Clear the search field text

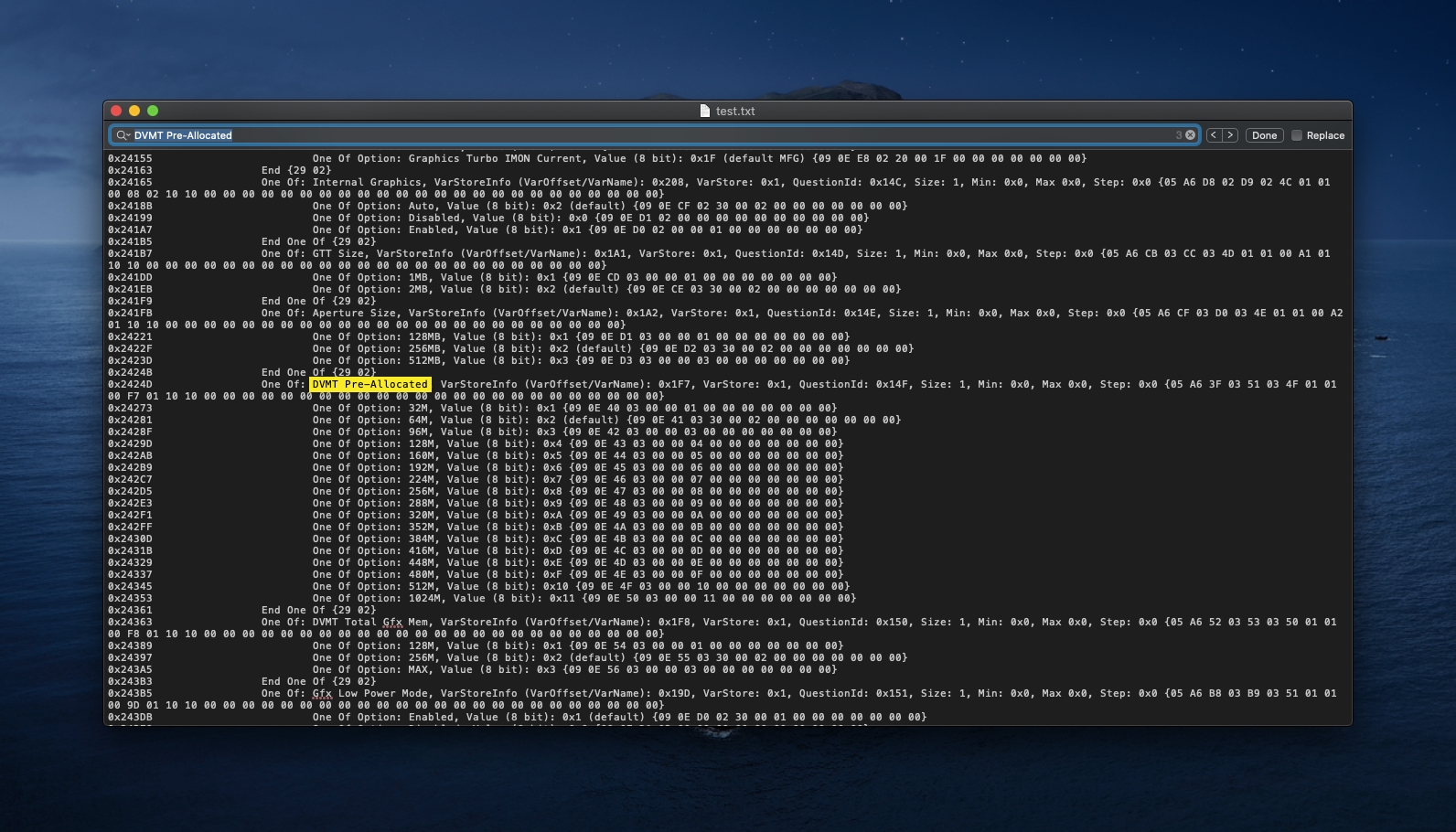click(x=1190, y=135)
